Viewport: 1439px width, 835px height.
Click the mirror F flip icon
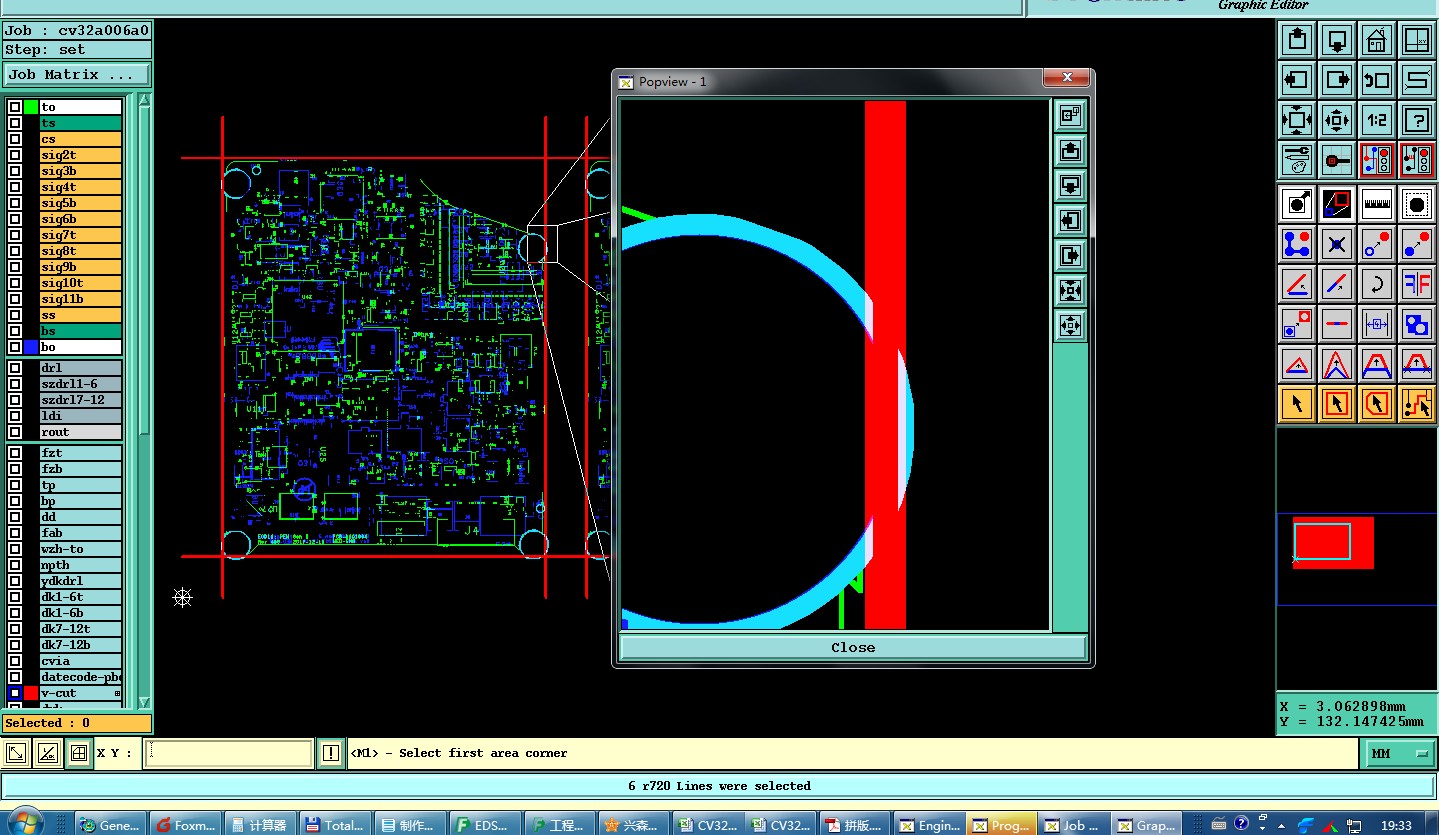pos(1417,284)
